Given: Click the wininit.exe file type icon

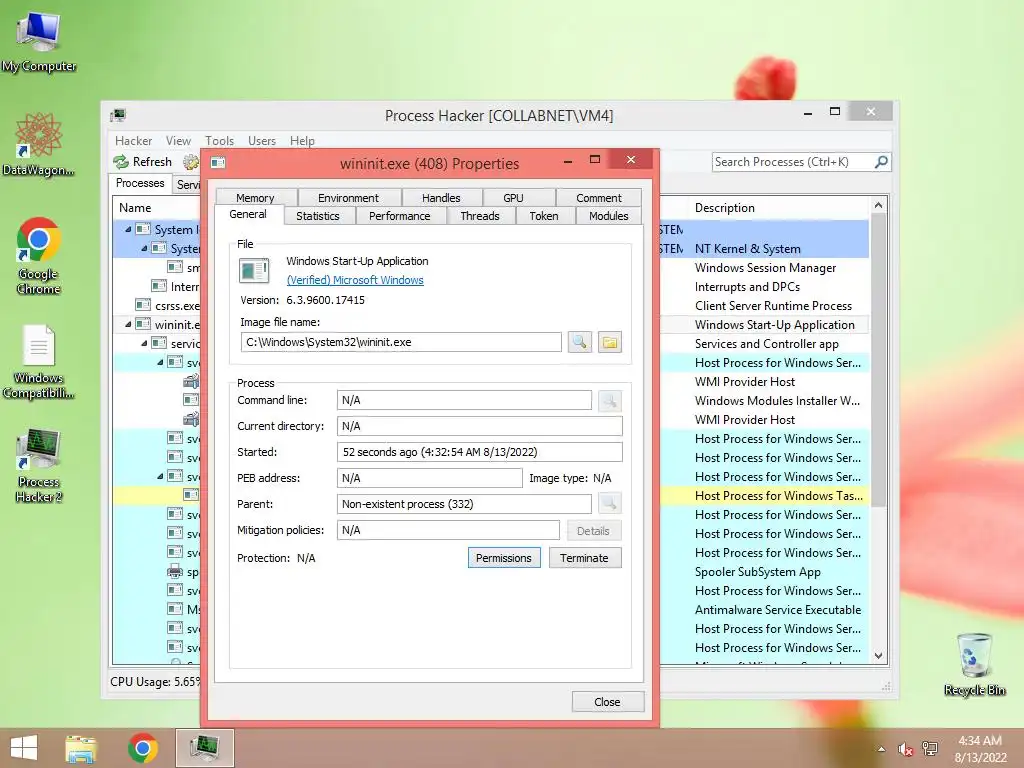Looking at the screenshot, I should pyautogui.click(x=254, y=270).
